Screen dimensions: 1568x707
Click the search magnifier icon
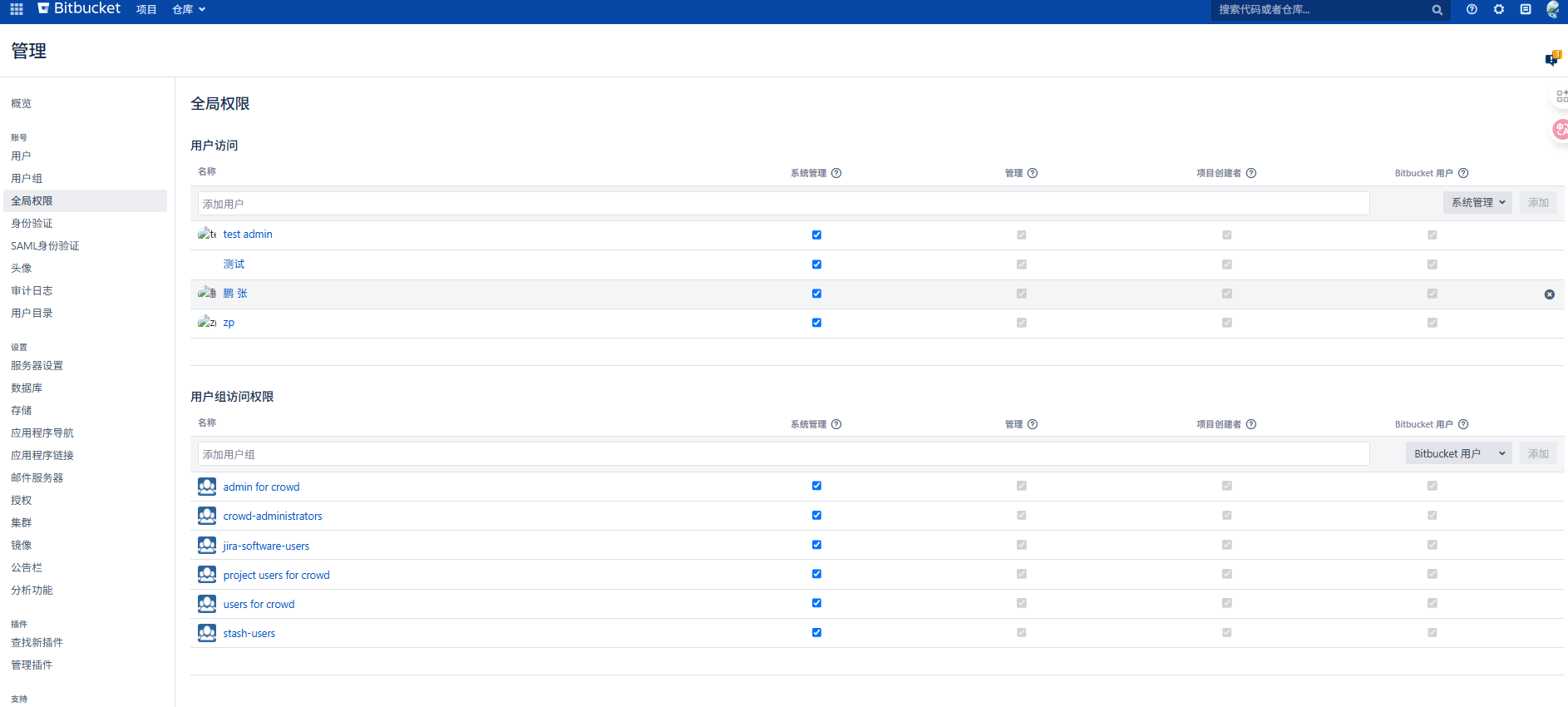tap(1437, 10)
